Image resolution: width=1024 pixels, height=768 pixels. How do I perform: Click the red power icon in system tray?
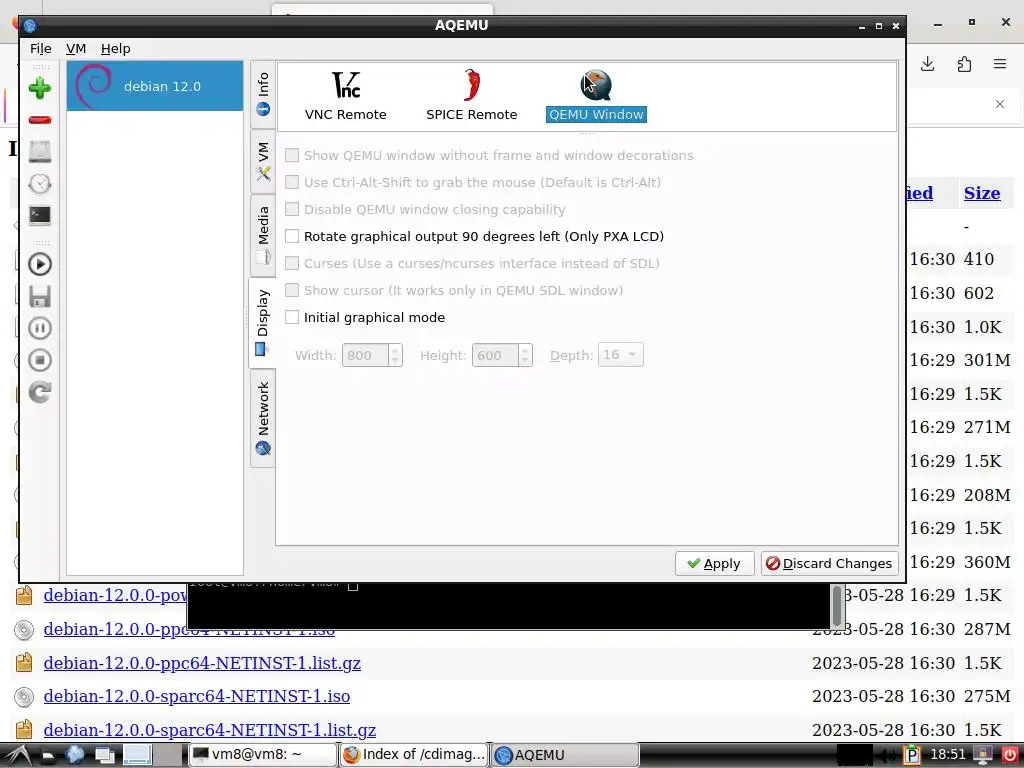[1010, 755]
